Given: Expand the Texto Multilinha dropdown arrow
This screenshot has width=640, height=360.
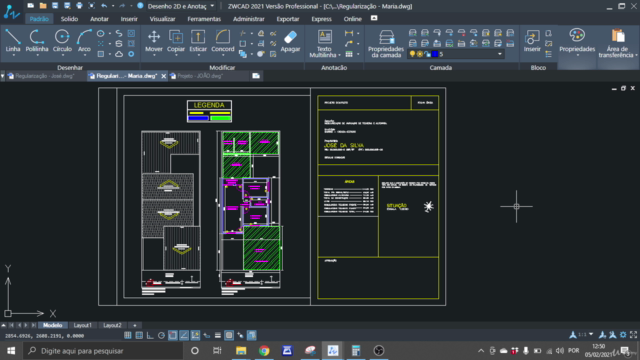Looking at the screenshot, I should point(339,55).
